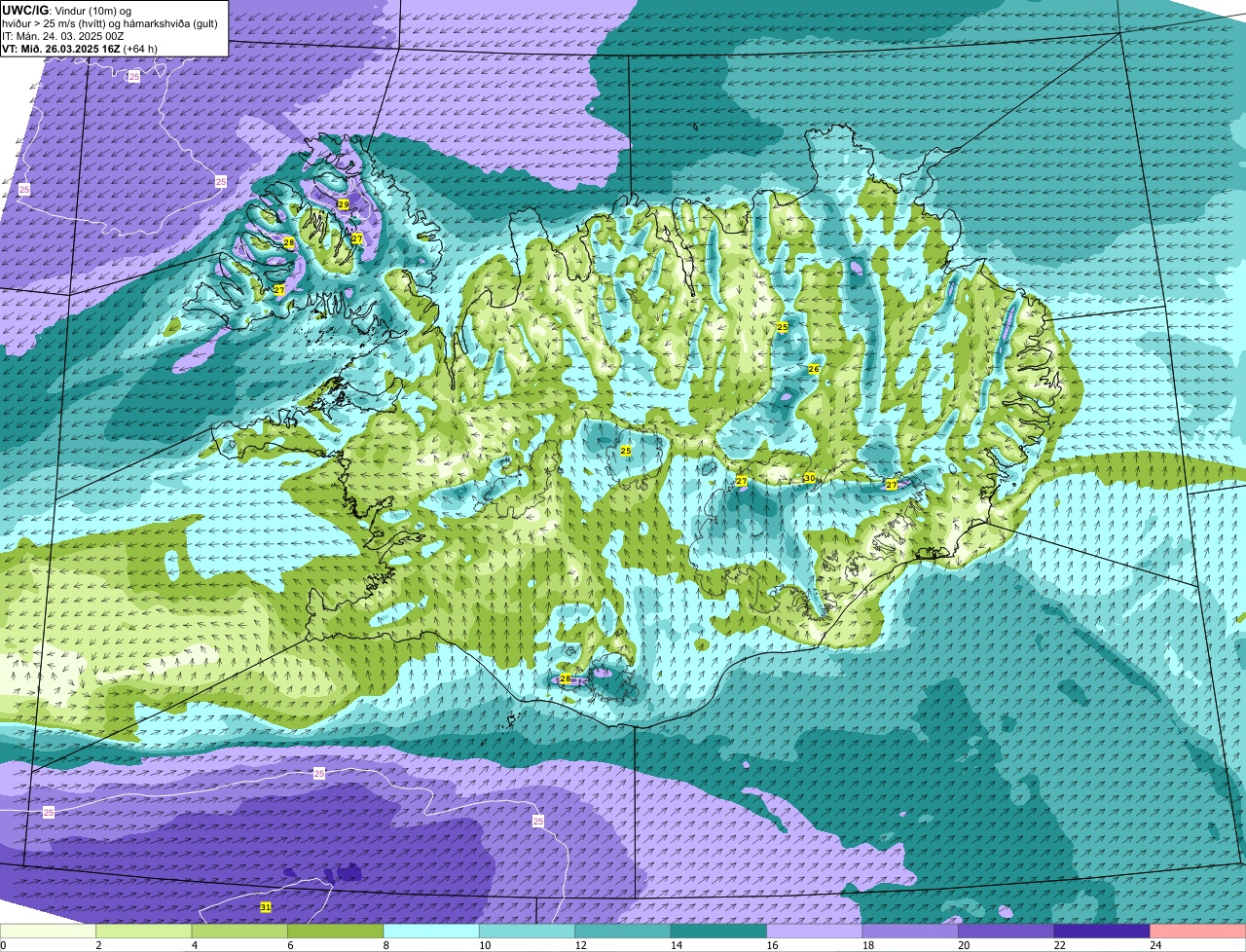Click the pink above-24 m/s legend band
Viewport: 1246px width, 952px height.
[1198, 931]
